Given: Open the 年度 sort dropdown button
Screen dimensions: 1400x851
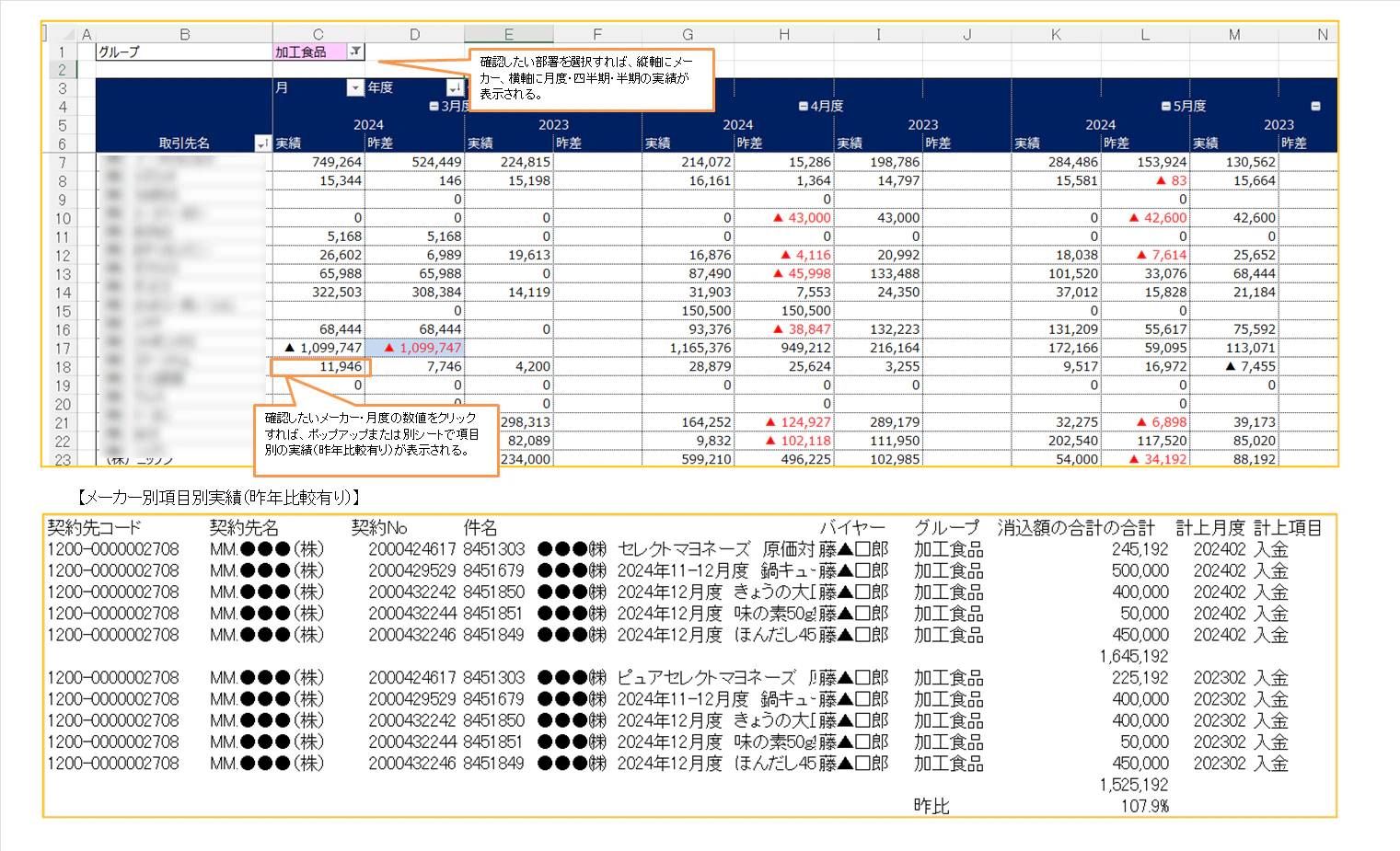Looking at the screenshot, I should tap(455, 87).
